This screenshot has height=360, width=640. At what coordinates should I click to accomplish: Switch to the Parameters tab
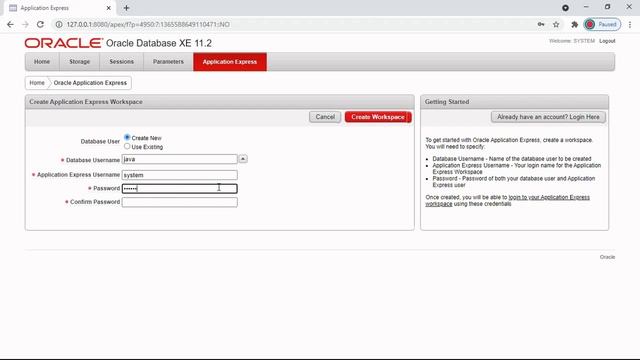coord(168,62)
